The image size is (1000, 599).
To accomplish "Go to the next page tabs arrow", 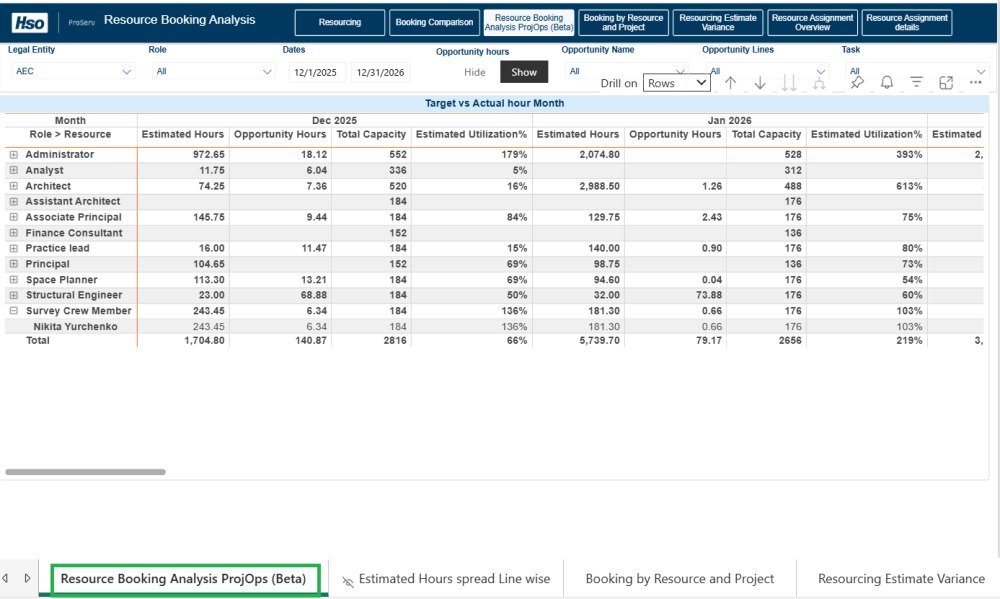I will point(27,578).
